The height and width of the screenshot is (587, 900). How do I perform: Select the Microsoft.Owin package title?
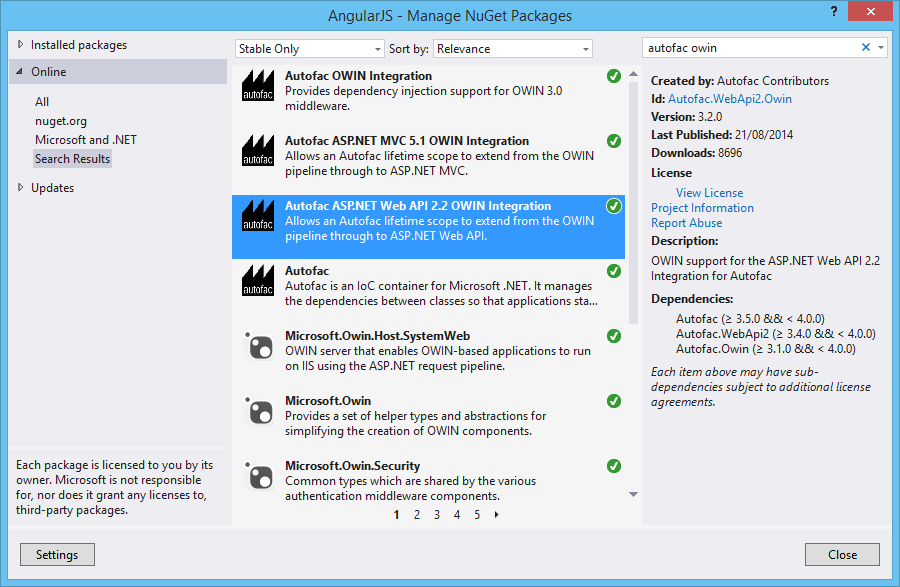(328, 401)
